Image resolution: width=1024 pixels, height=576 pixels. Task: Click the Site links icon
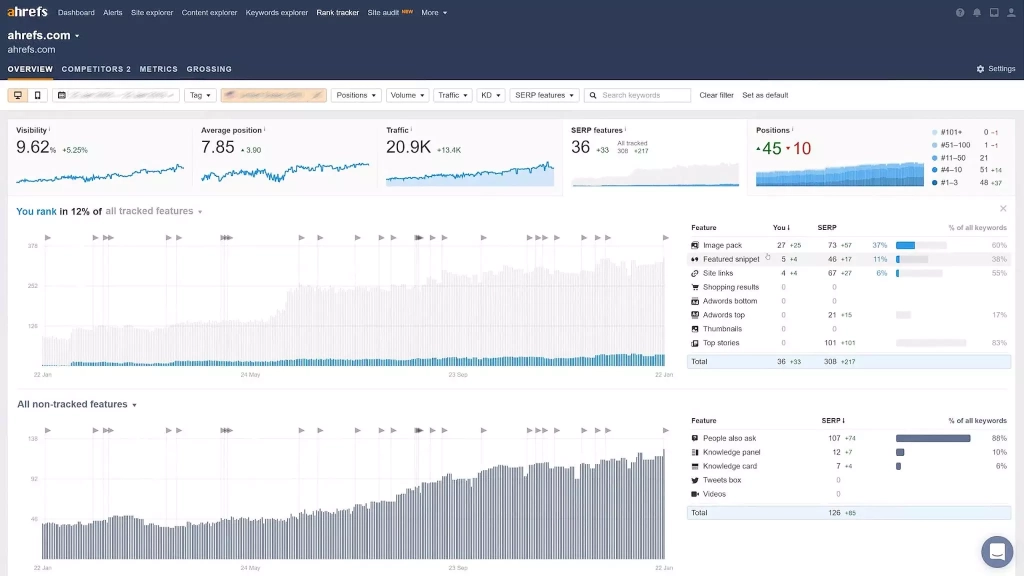(695, 273)
